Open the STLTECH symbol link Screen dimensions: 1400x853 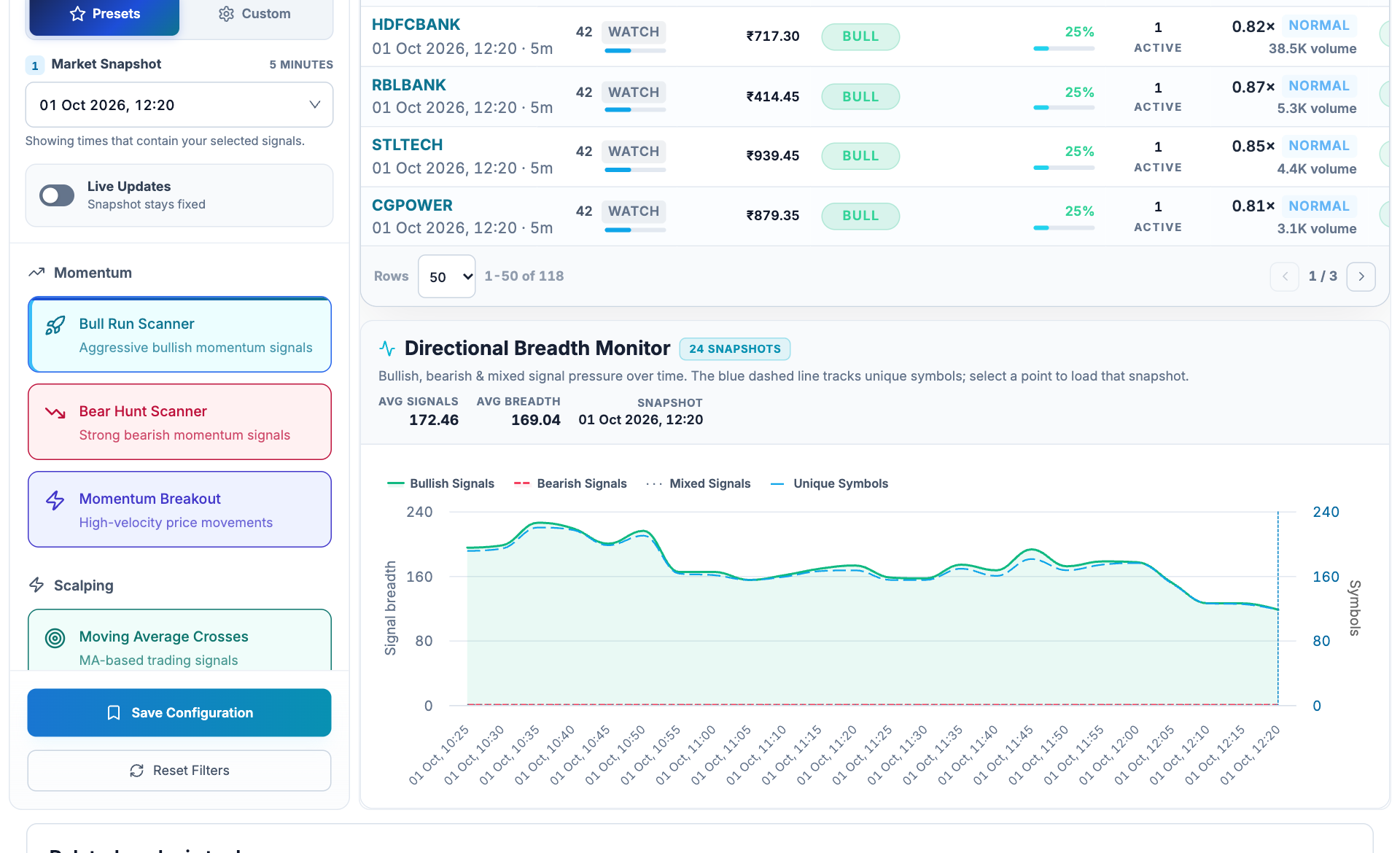point(407,145)
